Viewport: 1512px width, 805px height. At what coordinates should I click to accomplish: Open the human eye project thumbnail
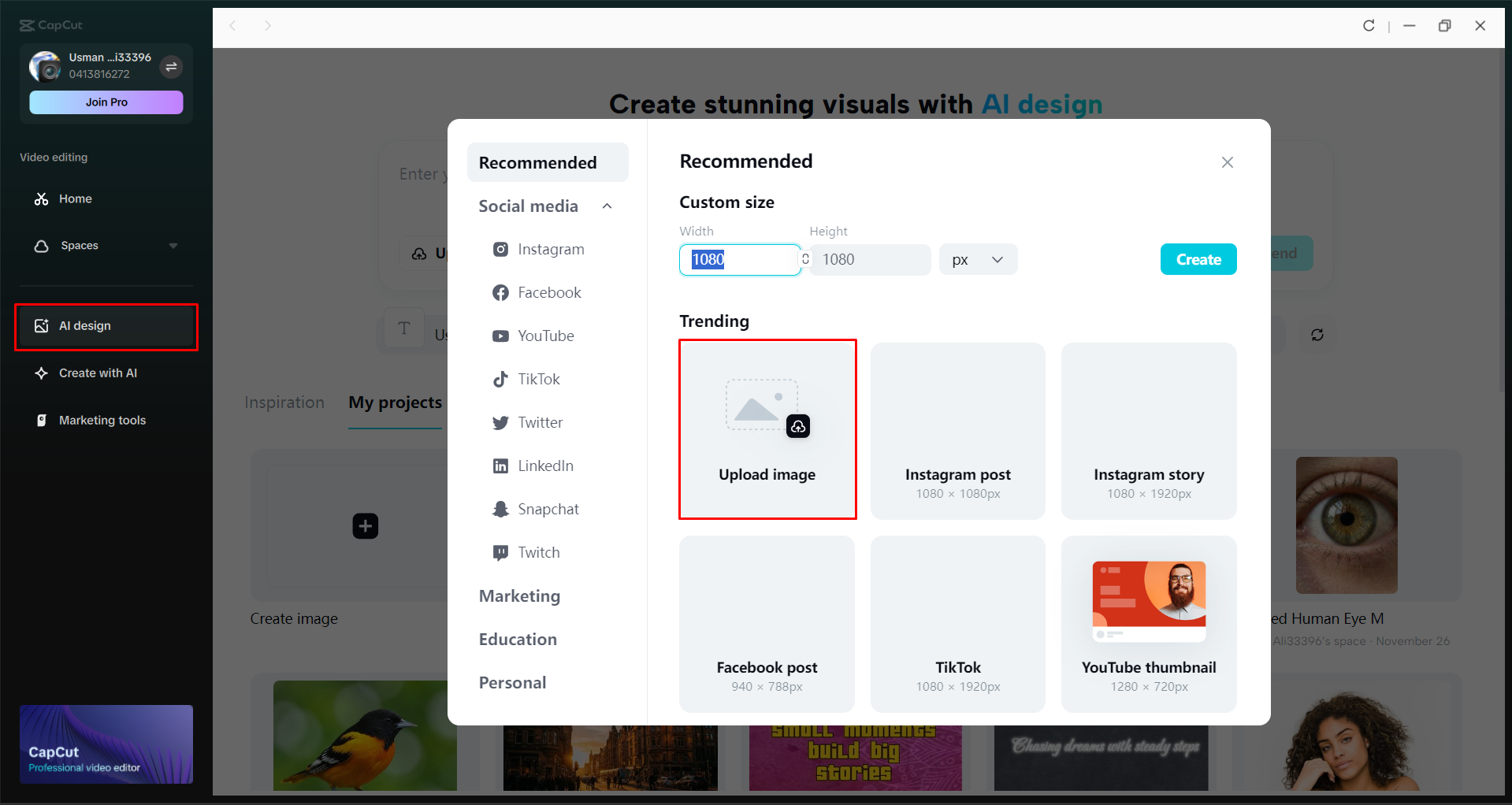coord(1347,525)
